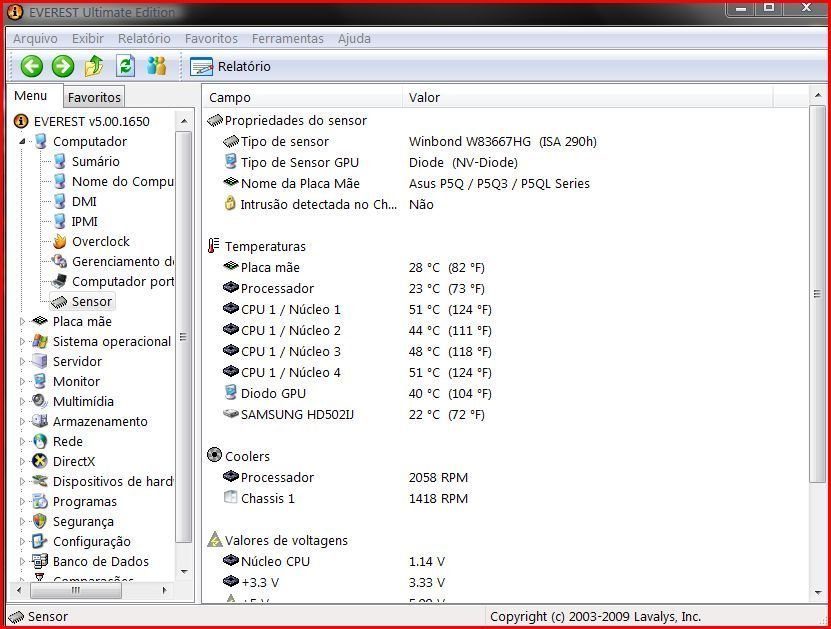831x629 pixels.
Task: Collapse the Computador tree node
Action: pyautogui.click(x=22, y=141)
